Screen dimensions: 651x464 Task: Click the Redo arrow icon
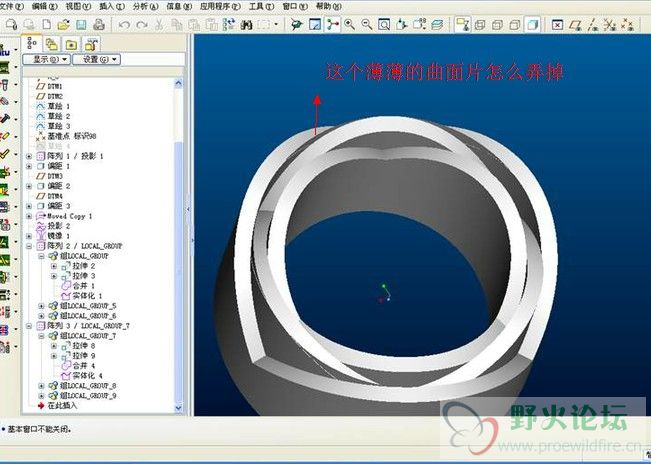[x=142, y=25]
